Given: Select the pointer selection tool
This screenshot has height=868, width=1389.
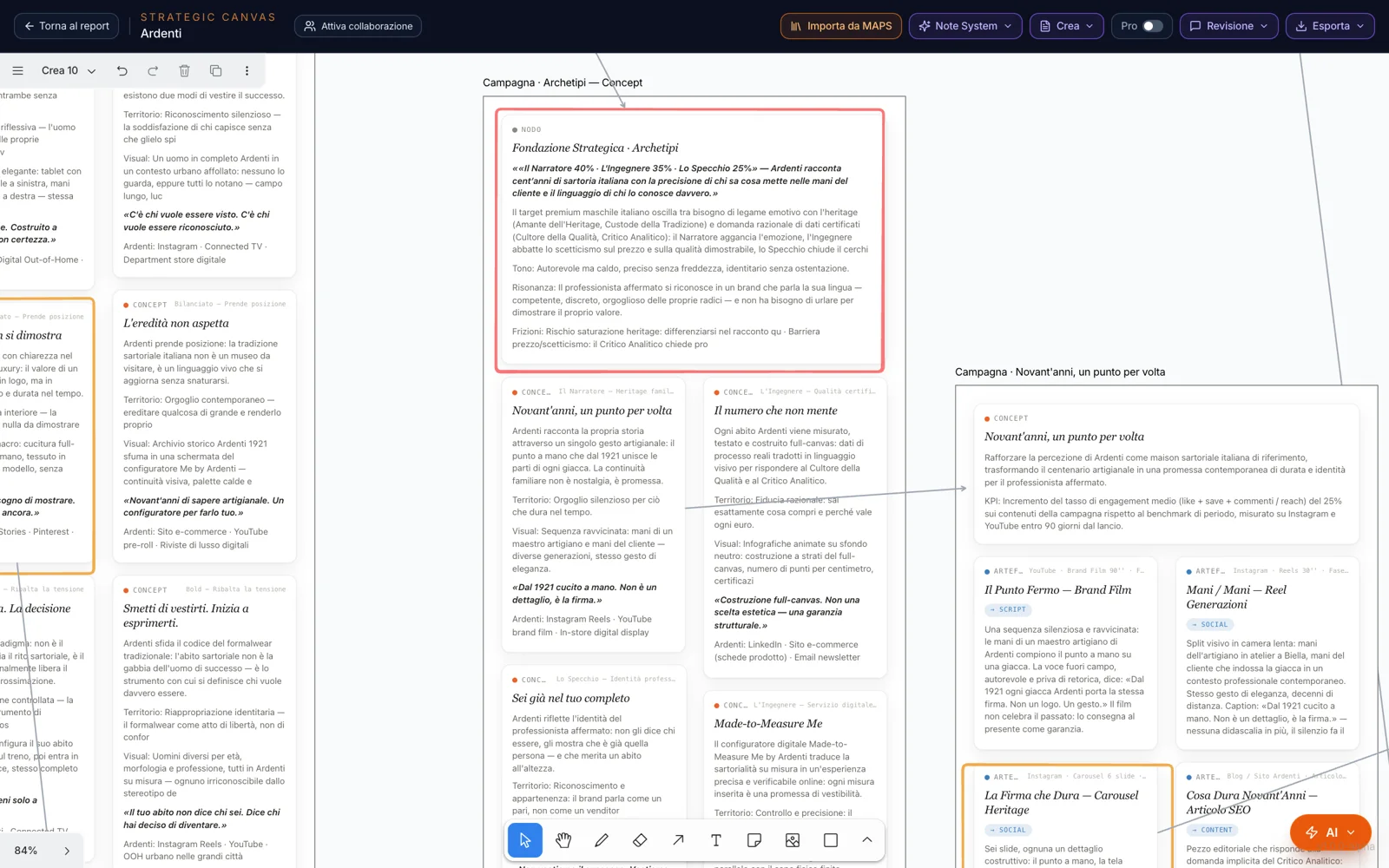Looking at the screenshot, I should (525, 840).
